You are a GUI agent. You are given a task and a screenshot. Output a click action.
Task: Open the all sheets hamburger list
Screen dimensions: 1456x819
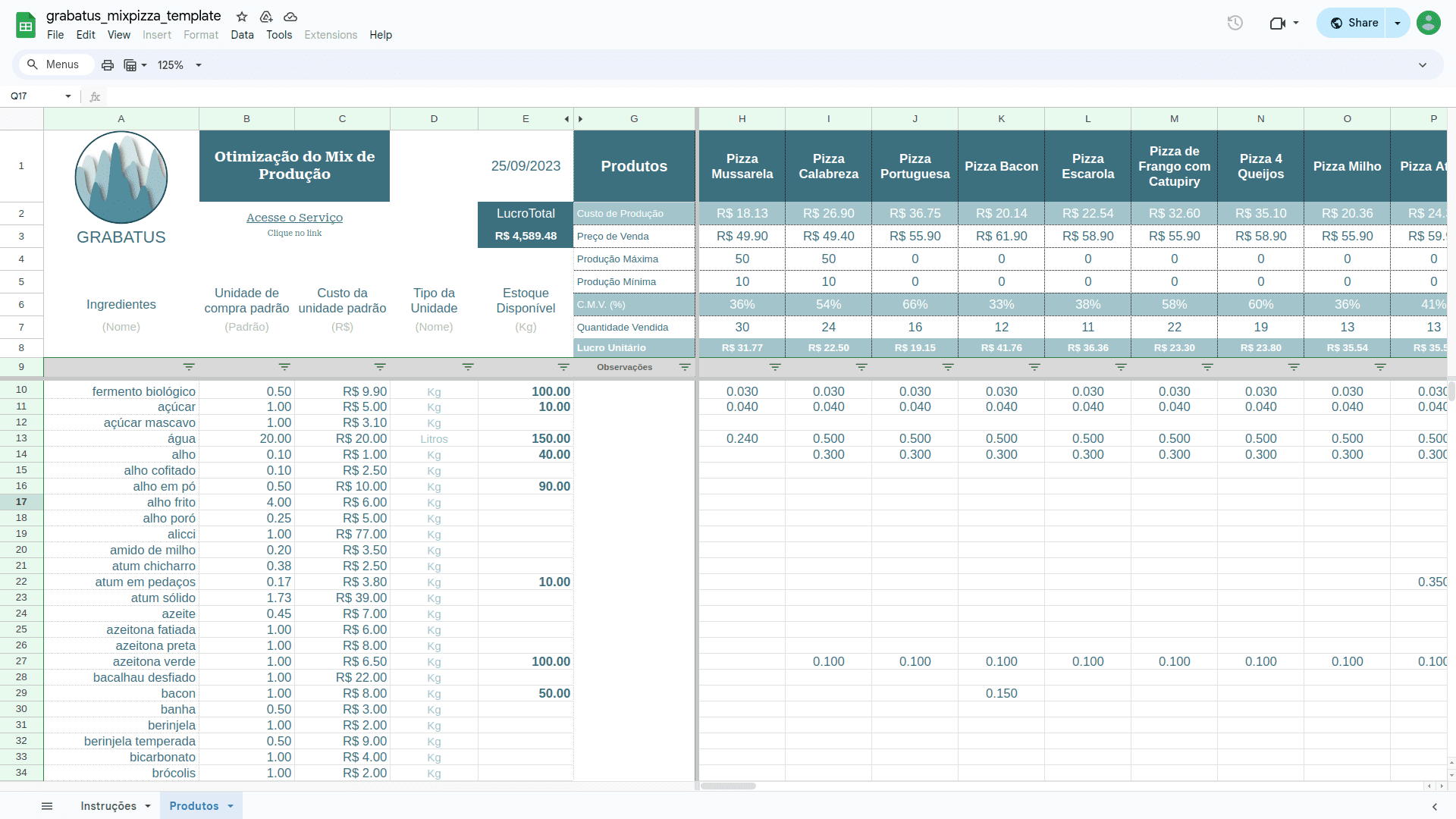(x=47, y=806)
